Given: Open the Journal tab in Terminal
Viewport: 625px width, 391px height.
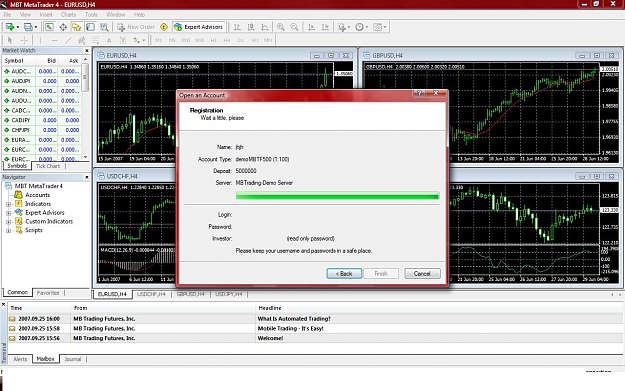Looking at the screenshot, I should [73, 359].
